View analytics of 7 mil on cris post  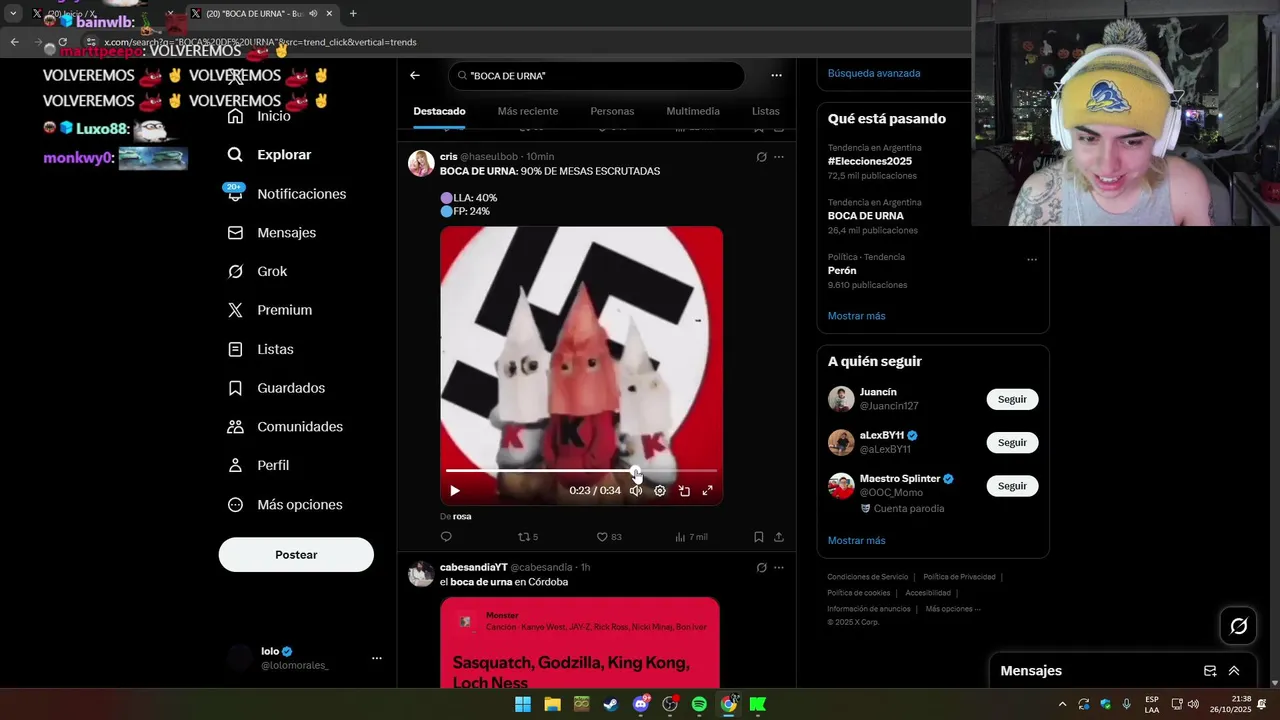[x=691, y=537]
